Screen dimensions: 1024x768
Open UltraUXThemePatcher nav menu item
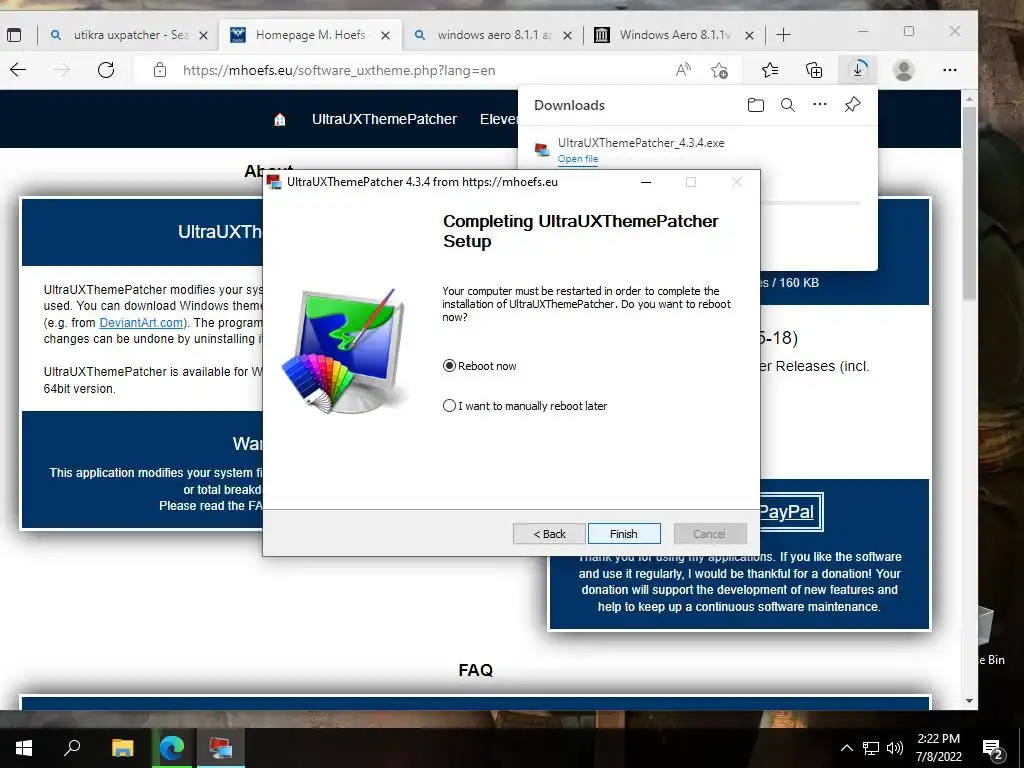[x=384, y=119]
